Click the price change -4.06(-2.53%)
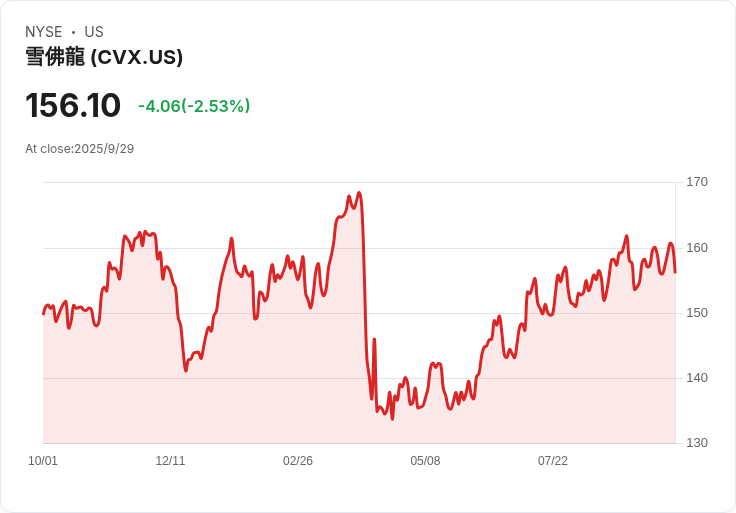The width and height of the screenshot is (736, 513). (194, 106)
